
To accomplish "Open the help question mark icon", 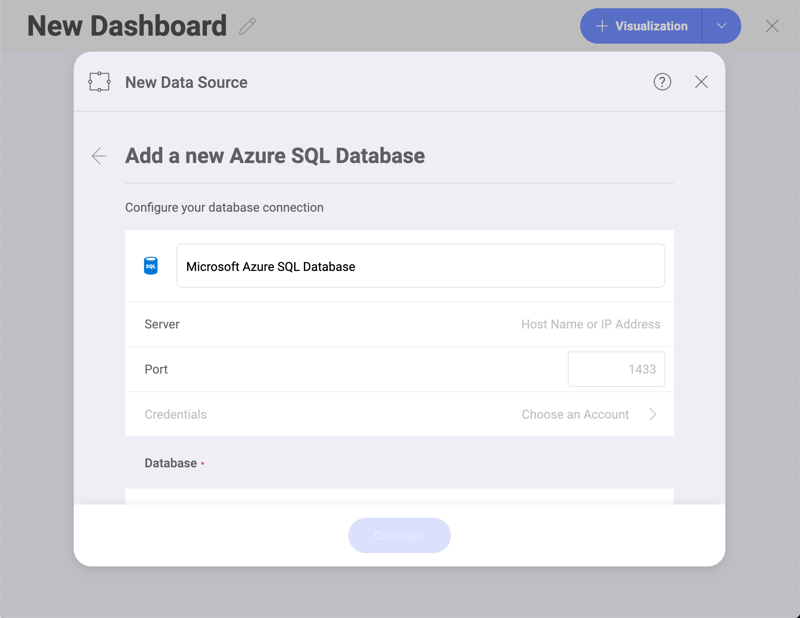I will point(662,82).
